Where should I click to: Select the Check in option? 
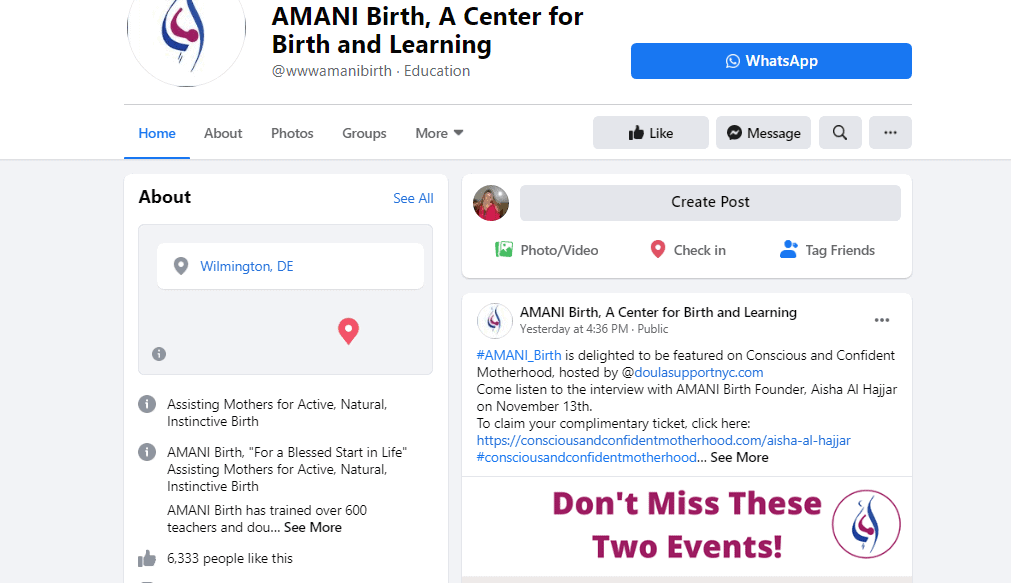(x=687, y=250)
